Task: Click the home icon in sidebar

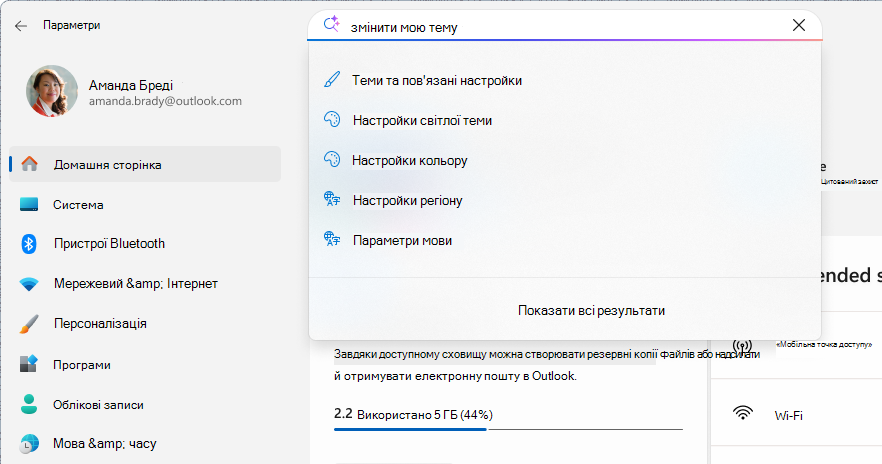Action: point(29,164)
